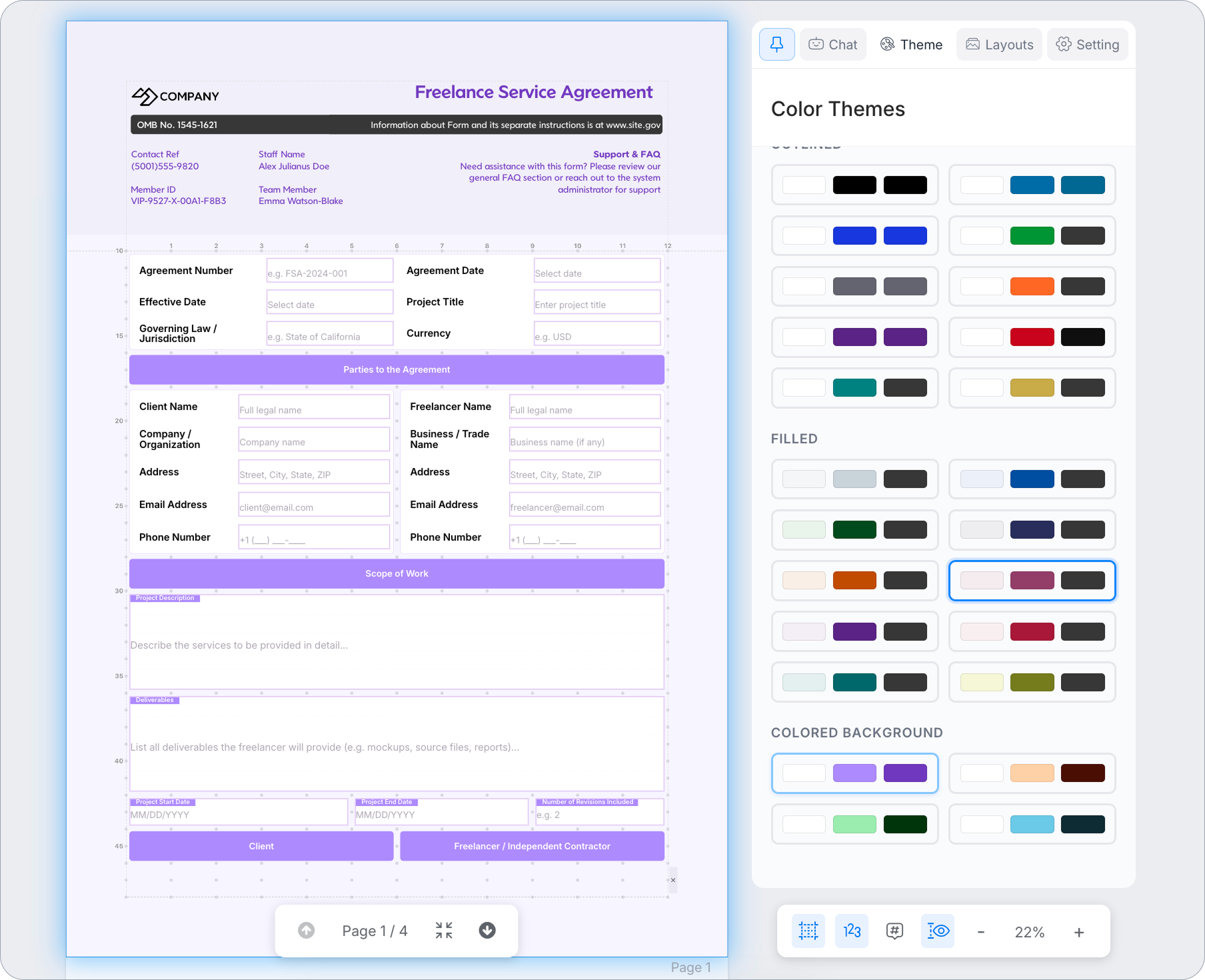Click the Project Title input field
The width and height of the screenshot is (1205, 980).
coord(597,302)
